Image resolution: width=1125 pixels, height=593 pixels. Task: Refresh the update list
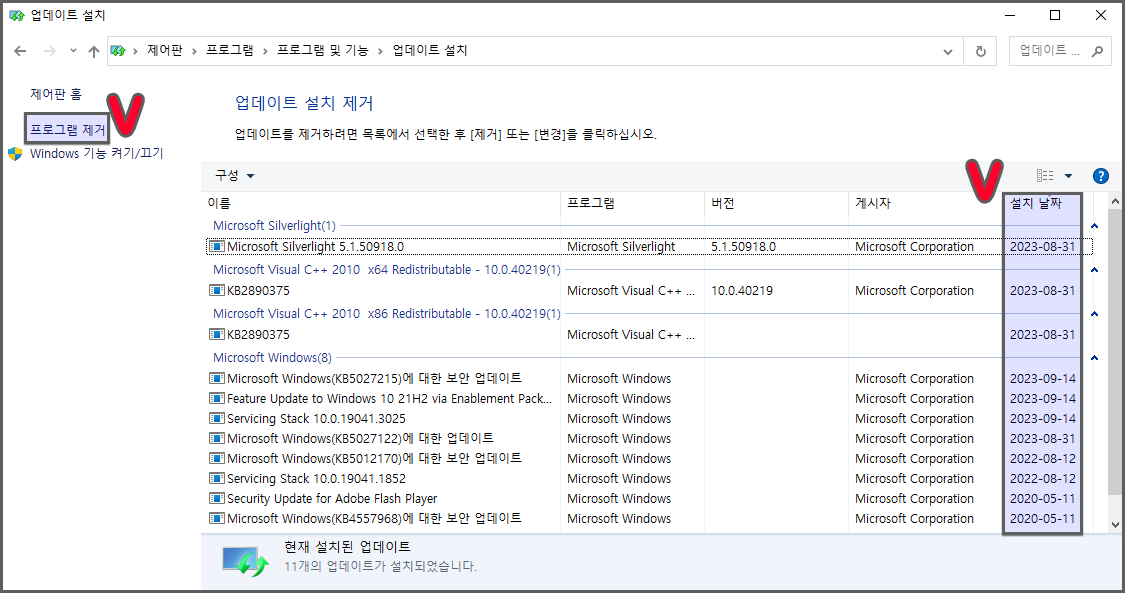click(981, 51)
